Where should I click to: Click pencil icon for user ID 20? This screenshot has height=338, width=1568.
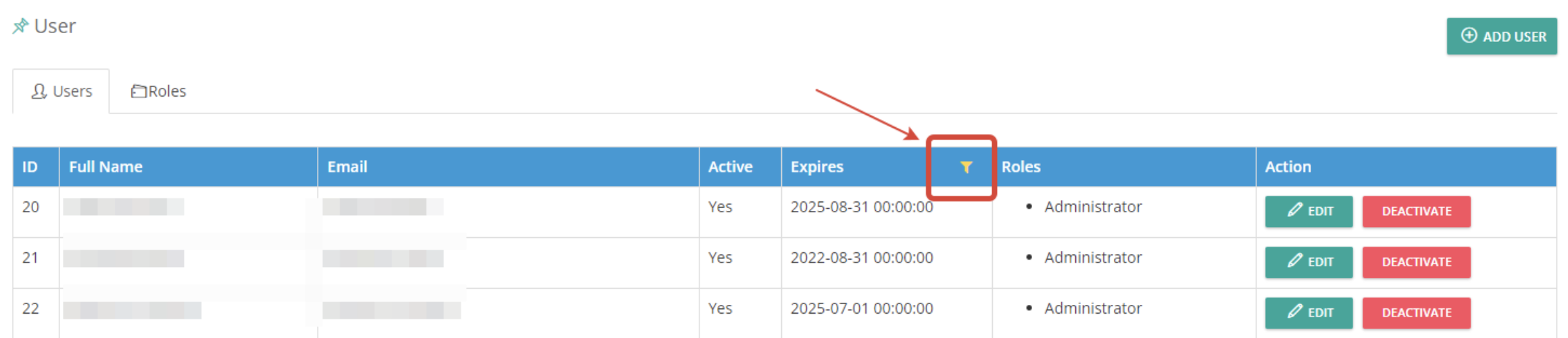[x=1294, y=210]
